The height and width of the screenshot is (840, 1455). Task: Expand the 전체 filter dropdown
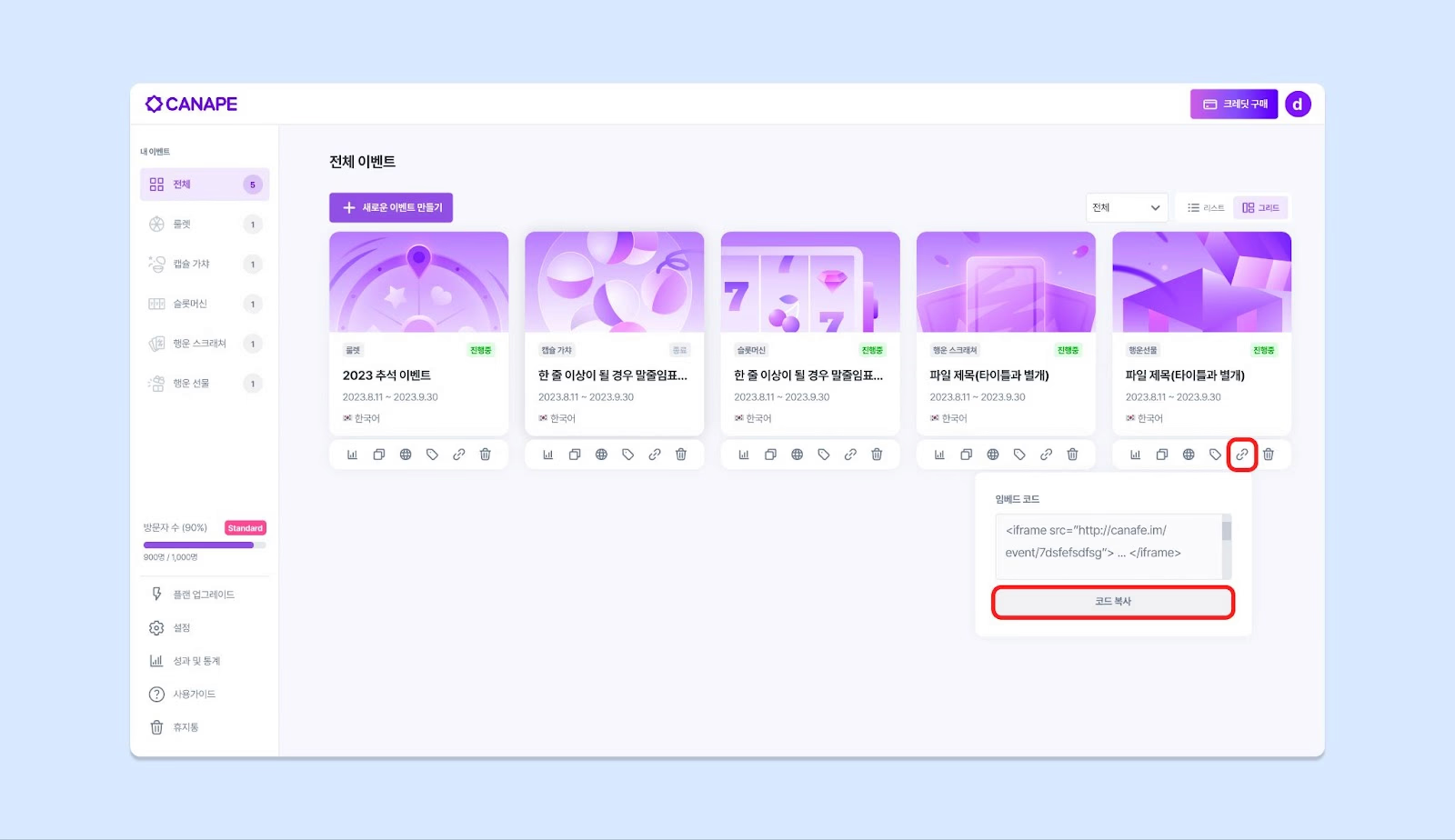[1127, 208]
